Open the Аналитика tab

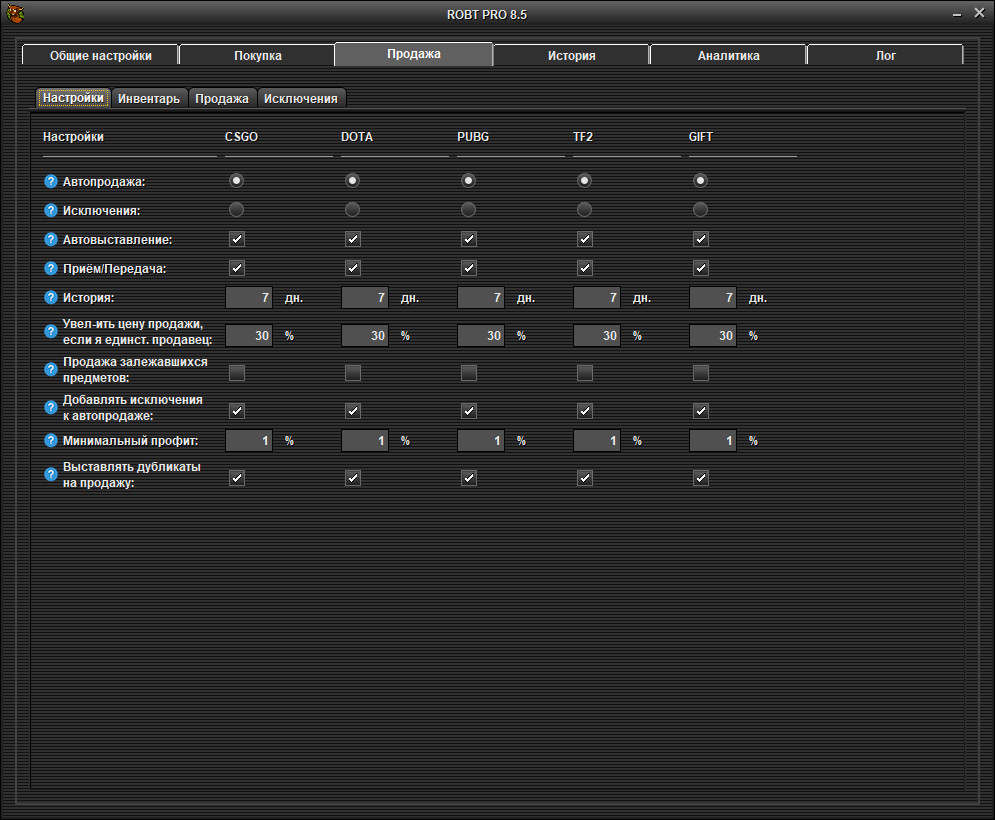pyautogui.click(x=728, y=56)
